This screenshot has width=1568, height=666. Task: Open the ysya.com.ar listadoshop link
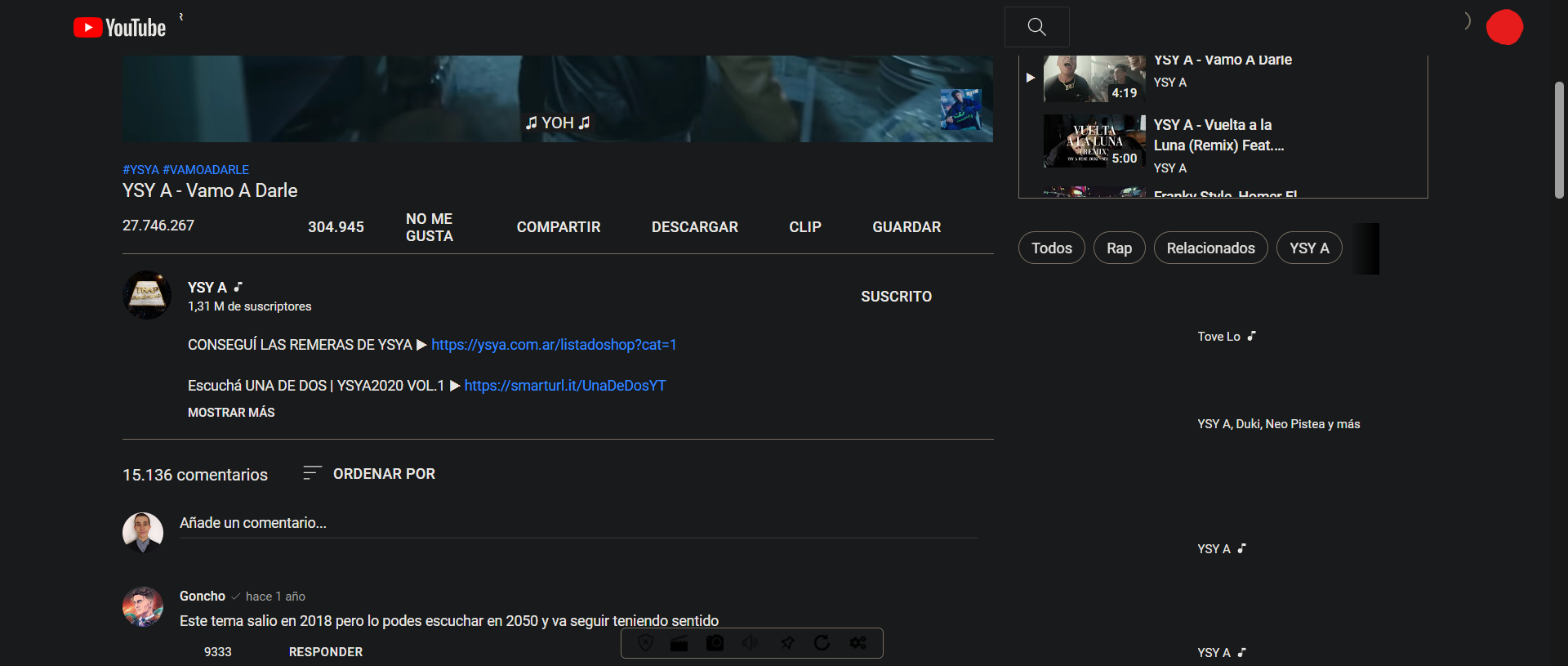tap(554, 345)
